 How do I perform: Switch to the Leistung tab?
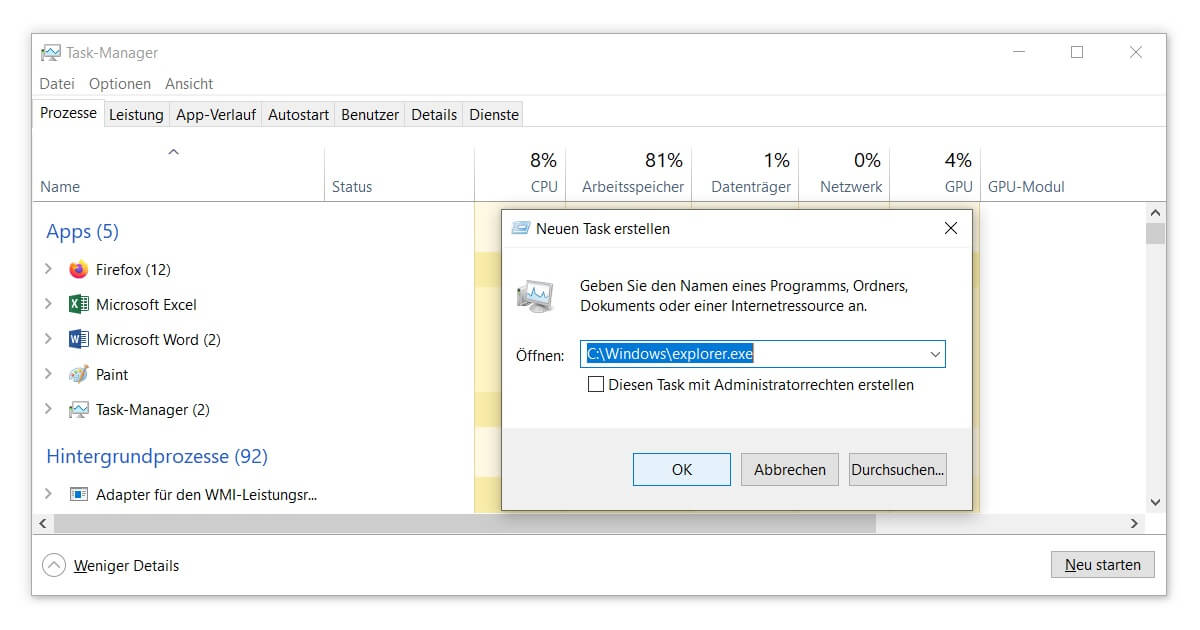136,115
